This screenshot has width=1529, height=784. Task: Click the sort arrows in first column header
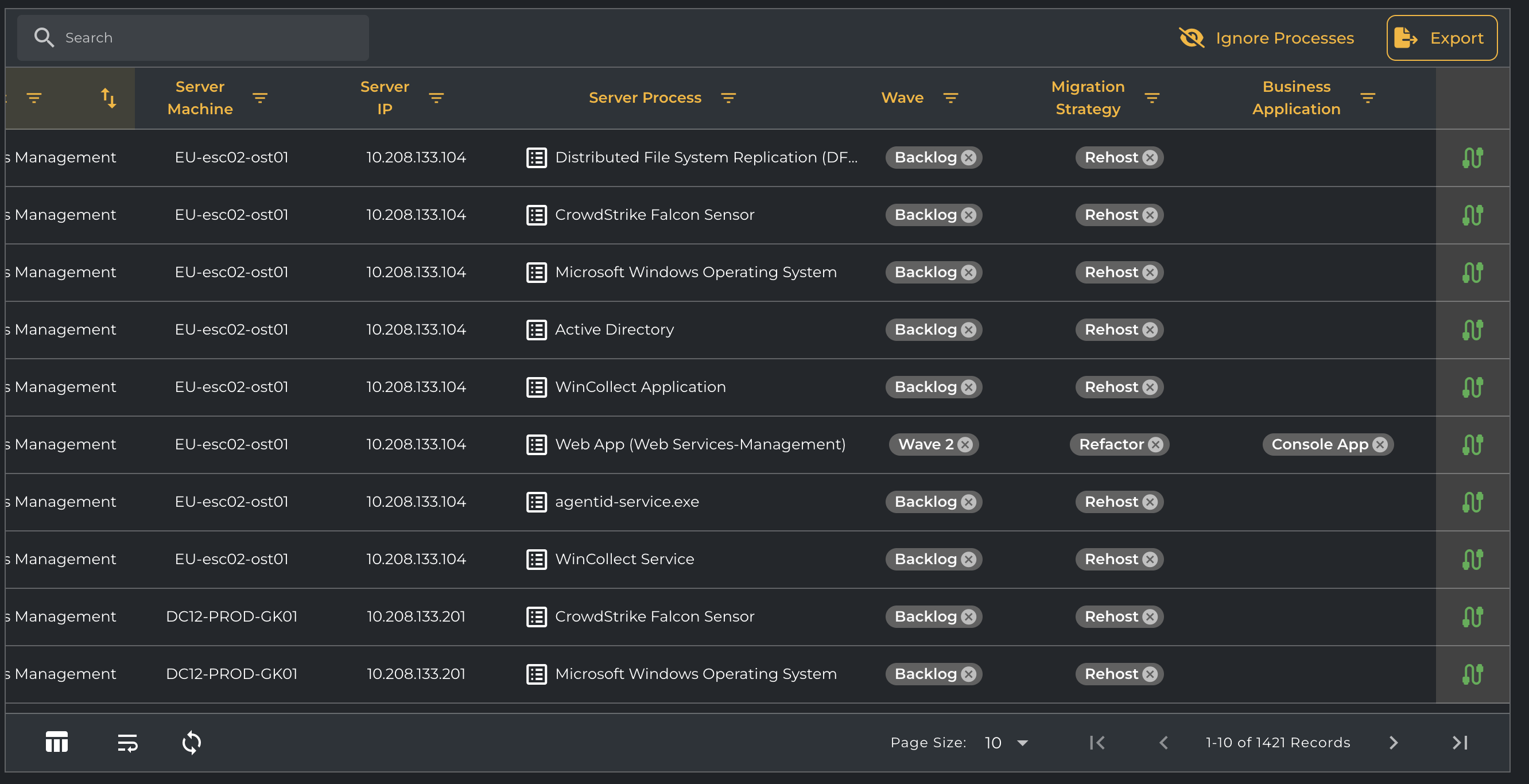point(108,98)
